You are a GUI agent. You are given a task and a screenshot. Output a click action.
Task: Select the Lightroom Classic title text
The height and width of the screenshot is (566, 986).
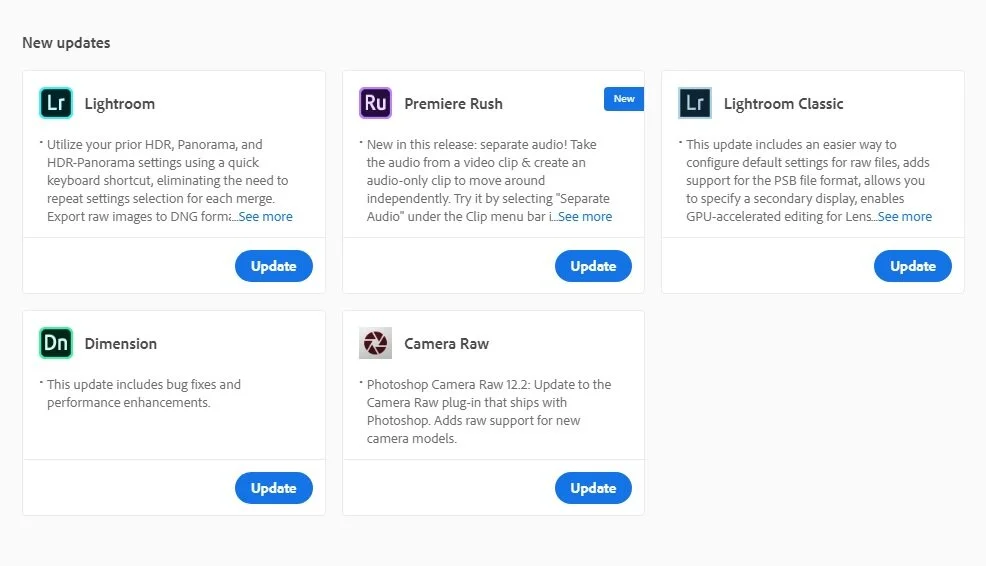click(x=784, y=104)
